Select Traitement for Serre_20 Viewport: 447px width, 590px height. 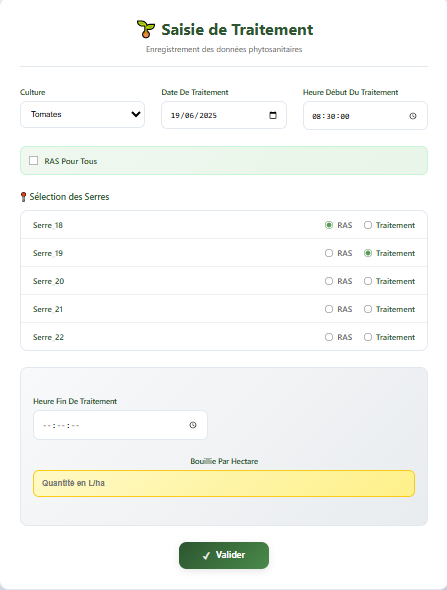click(x=368, y=281)
